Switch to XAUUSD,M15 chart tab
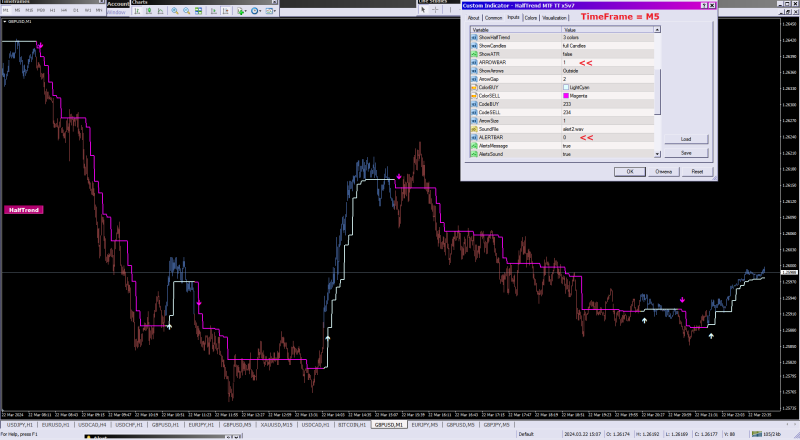This screenshot has width=800, height=440. pyautogui.click(x=276, y=425)
